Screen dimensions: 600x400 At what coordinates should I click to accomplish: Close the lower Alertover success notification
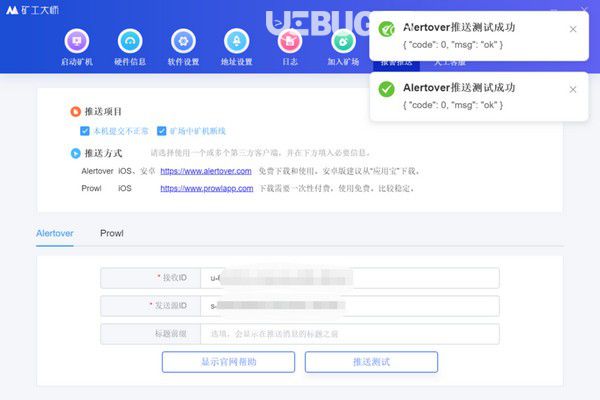click(x=573, y=90)
